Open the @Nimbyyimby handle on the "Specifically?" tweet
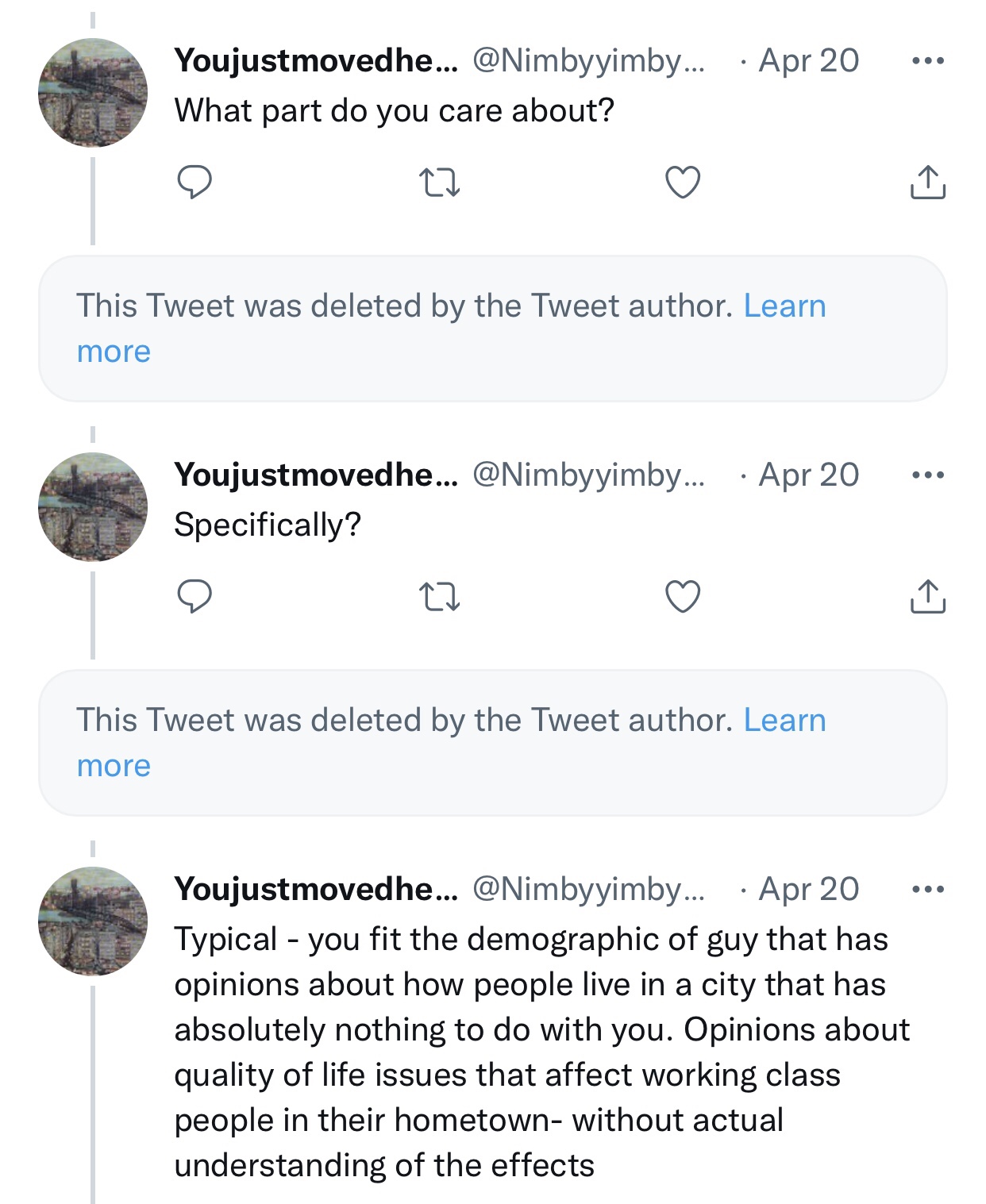 point(588,475)
